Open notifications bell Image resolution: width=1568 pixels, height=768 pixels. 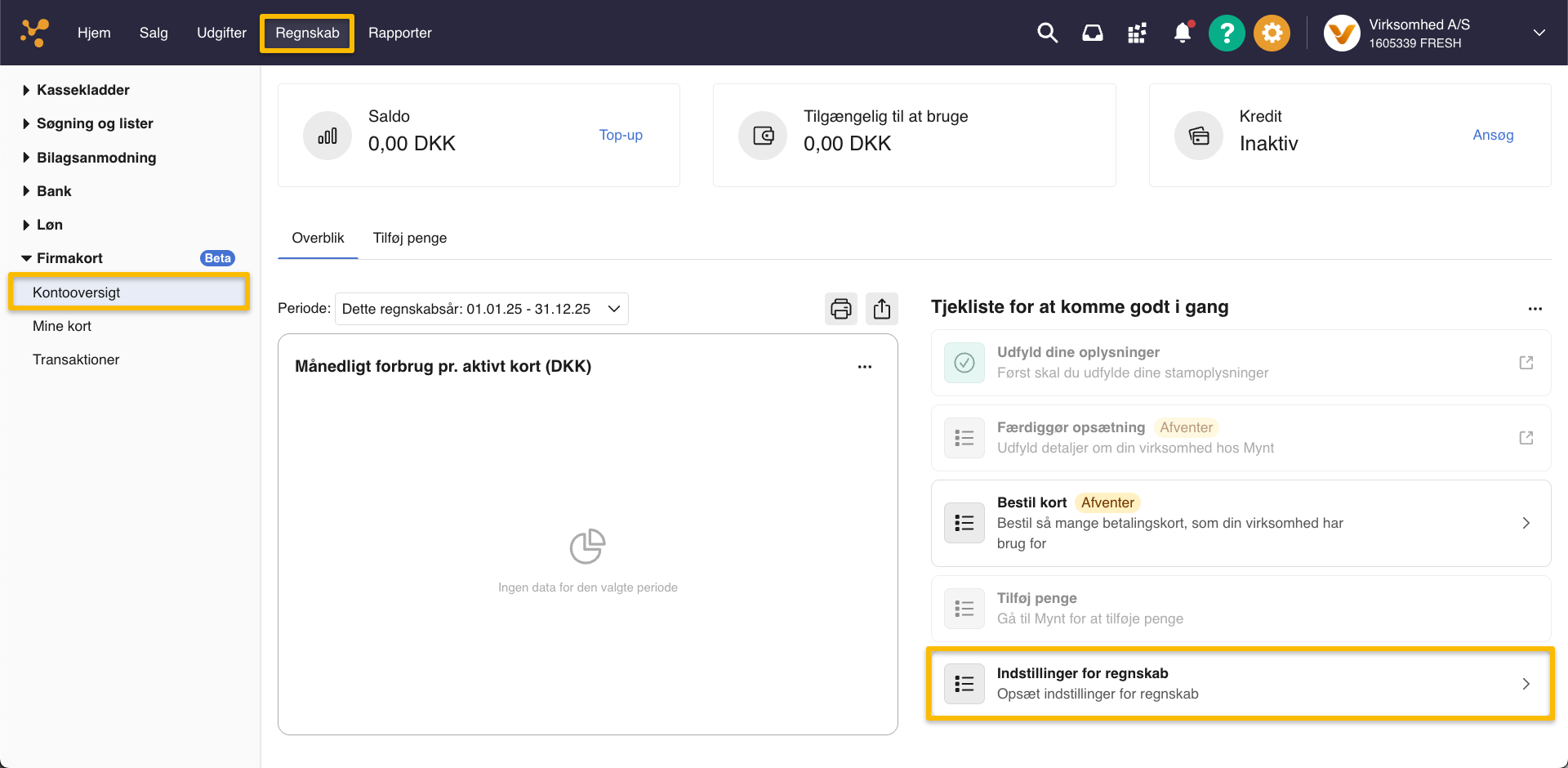tap(1182, 33)
